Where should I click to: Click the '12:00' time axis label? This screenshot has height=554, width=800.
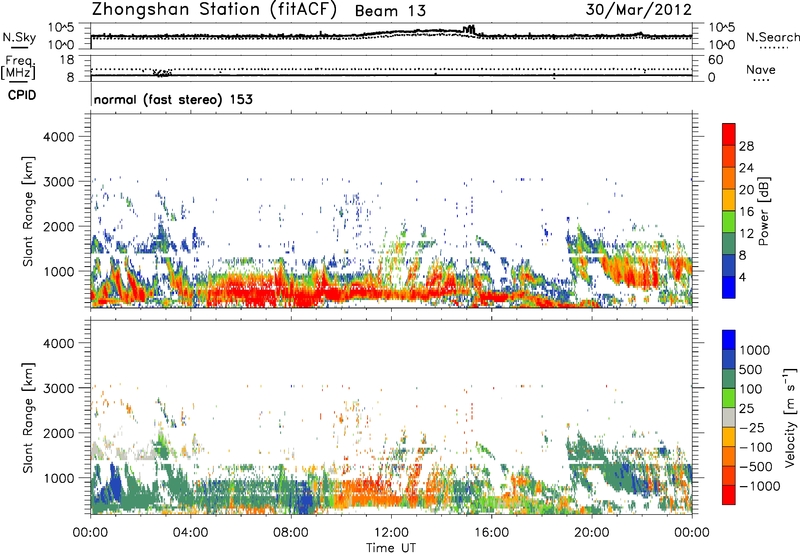391,533
